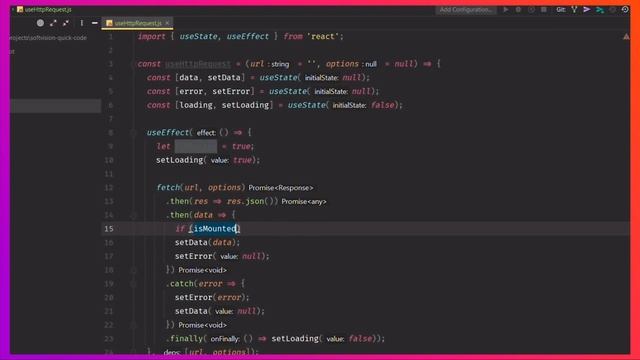Click setData call with null on line 21
Image resolution: width=640 pixels, height=360 pixels.
(191, 311)
